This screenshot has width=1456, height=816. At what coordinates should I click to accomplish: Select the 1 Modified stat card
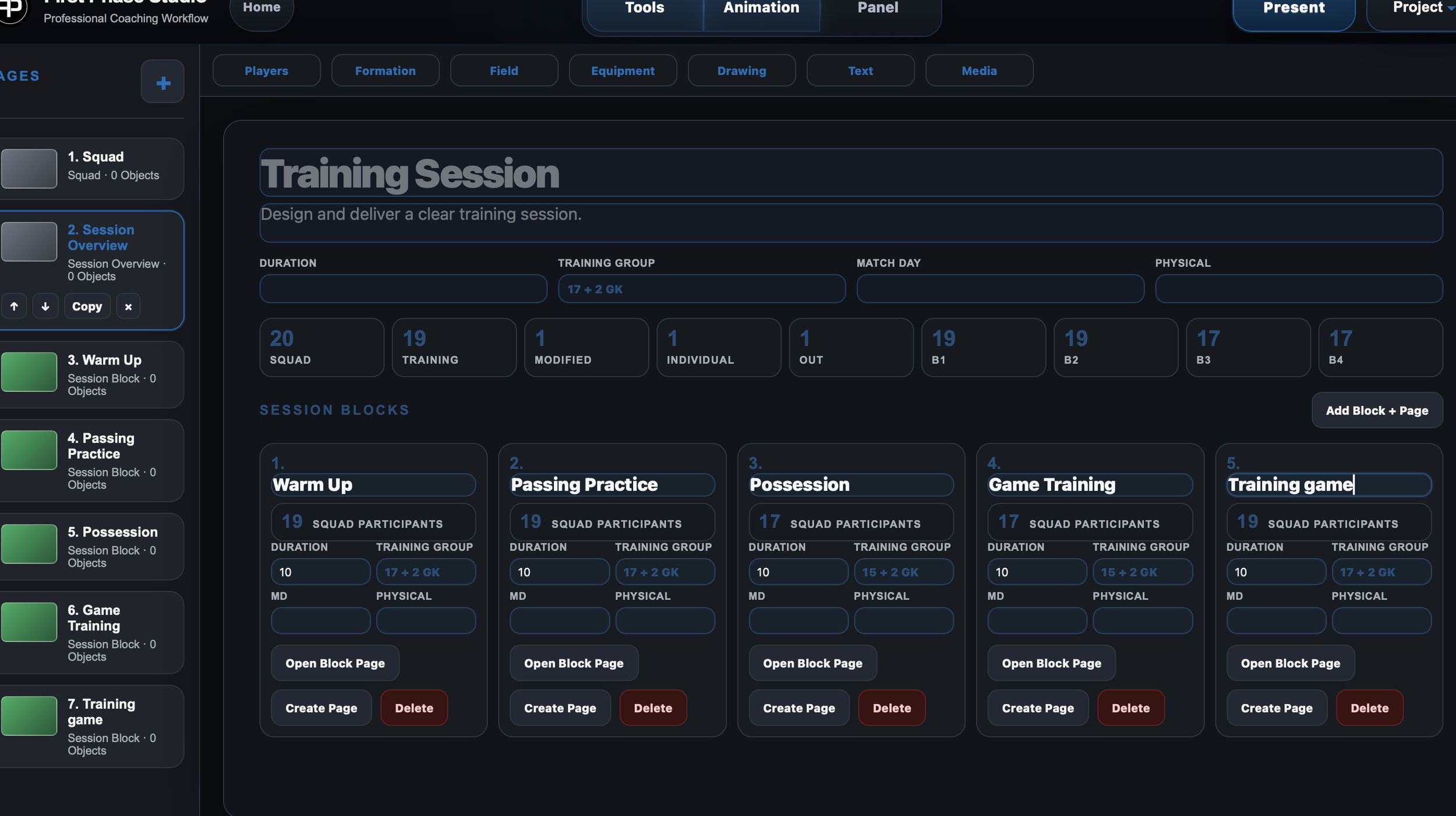(586, 348)
